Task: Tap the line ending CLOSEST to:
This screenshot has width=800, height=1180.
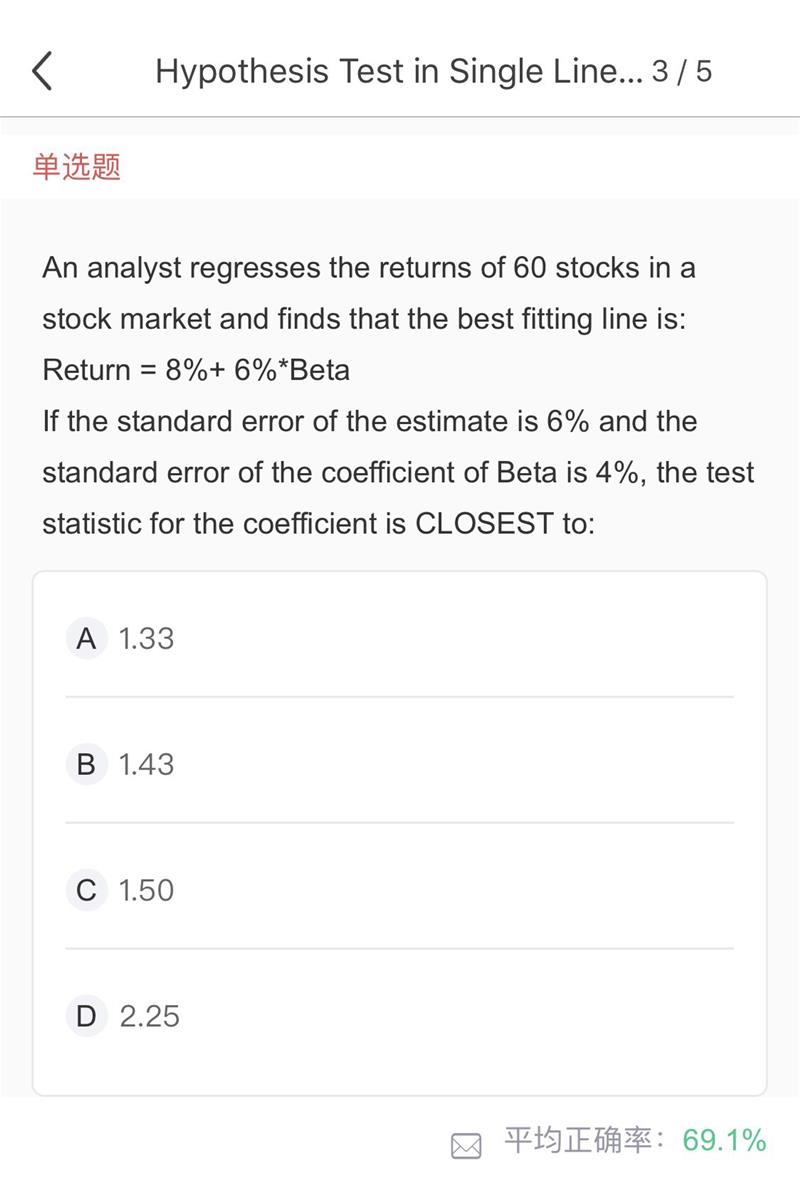Action: tap(318, 524)
